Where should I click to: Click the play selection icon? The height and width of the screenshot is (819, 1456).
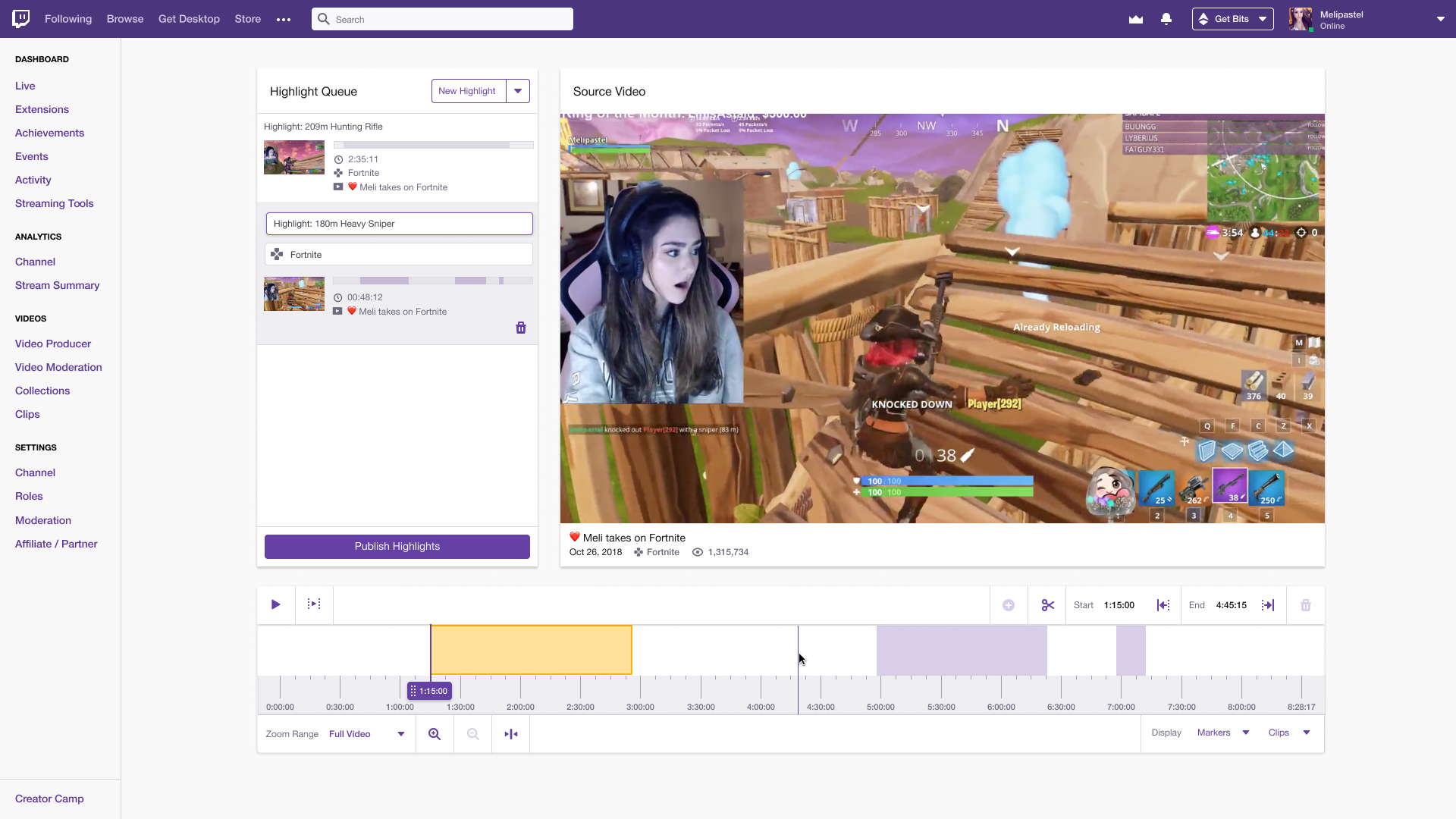314,604
